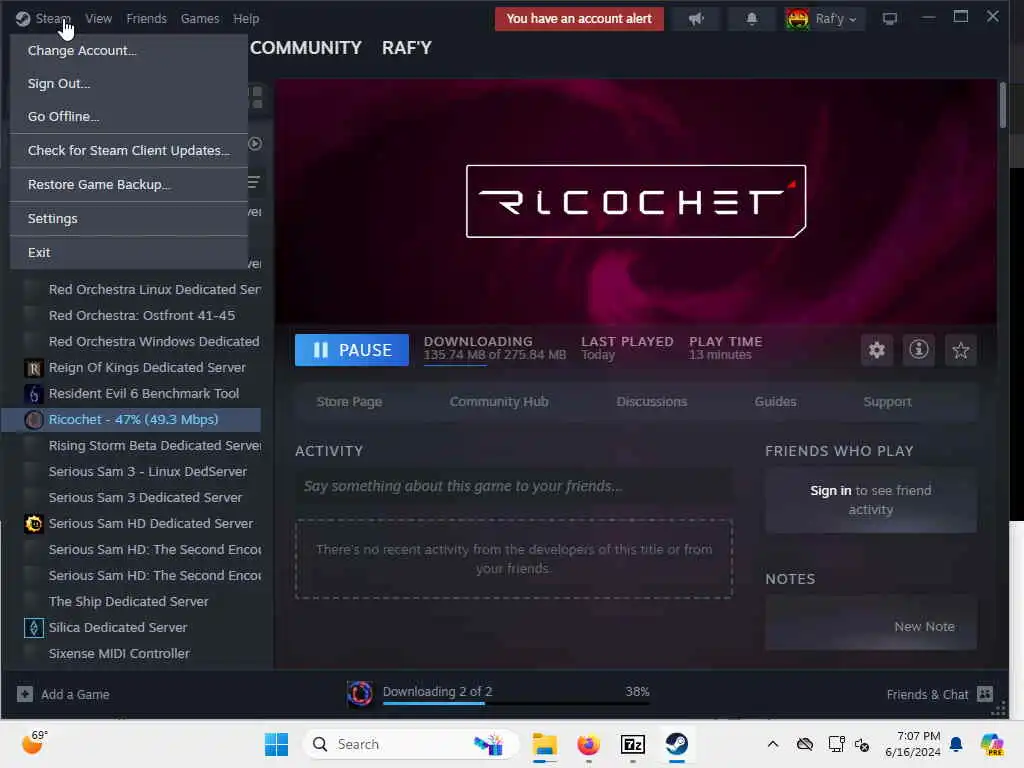Click the Windows taskbar Search box

(x=411, y=744)
